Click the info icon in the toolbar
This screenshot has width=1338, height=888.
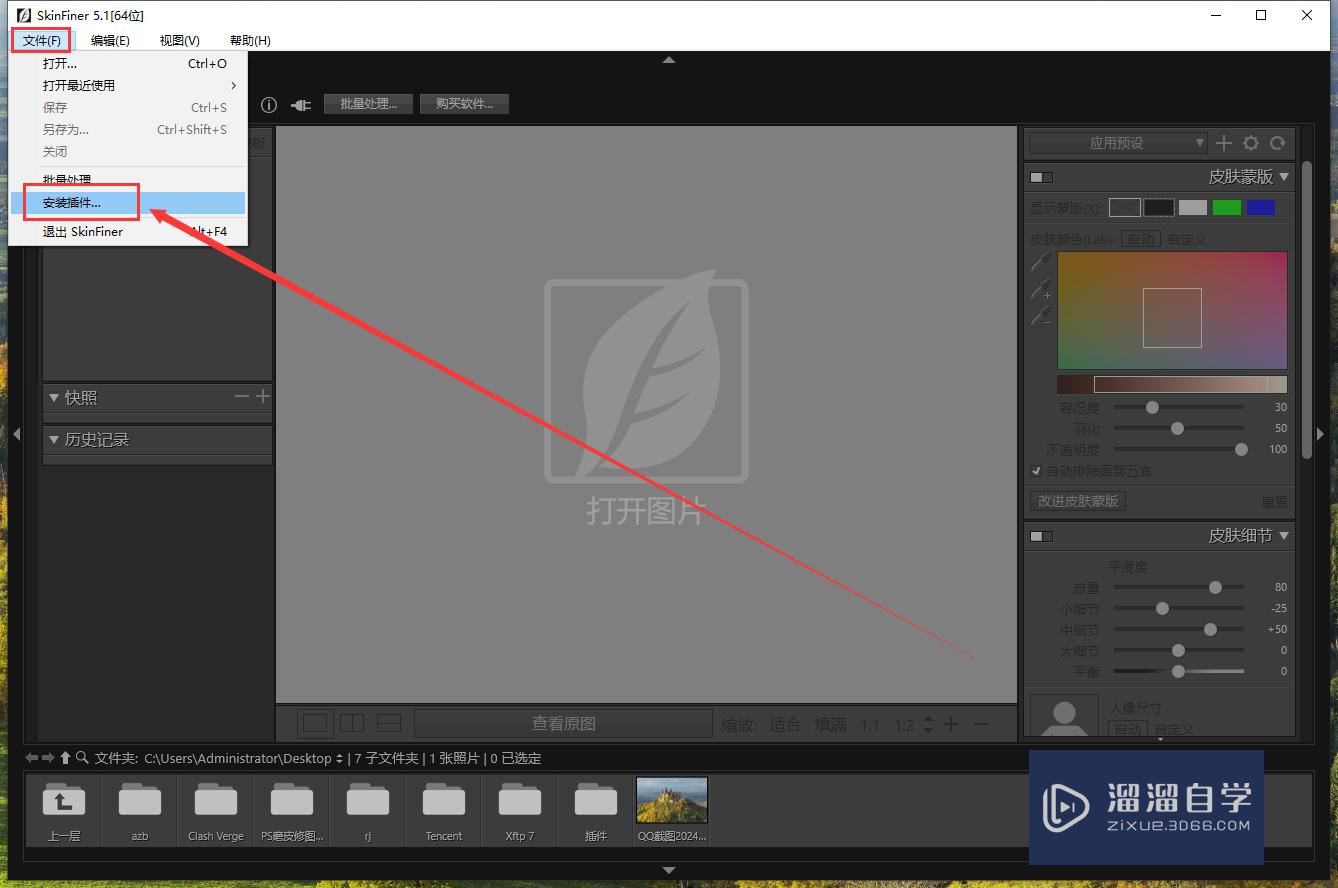tap(269, 104)
